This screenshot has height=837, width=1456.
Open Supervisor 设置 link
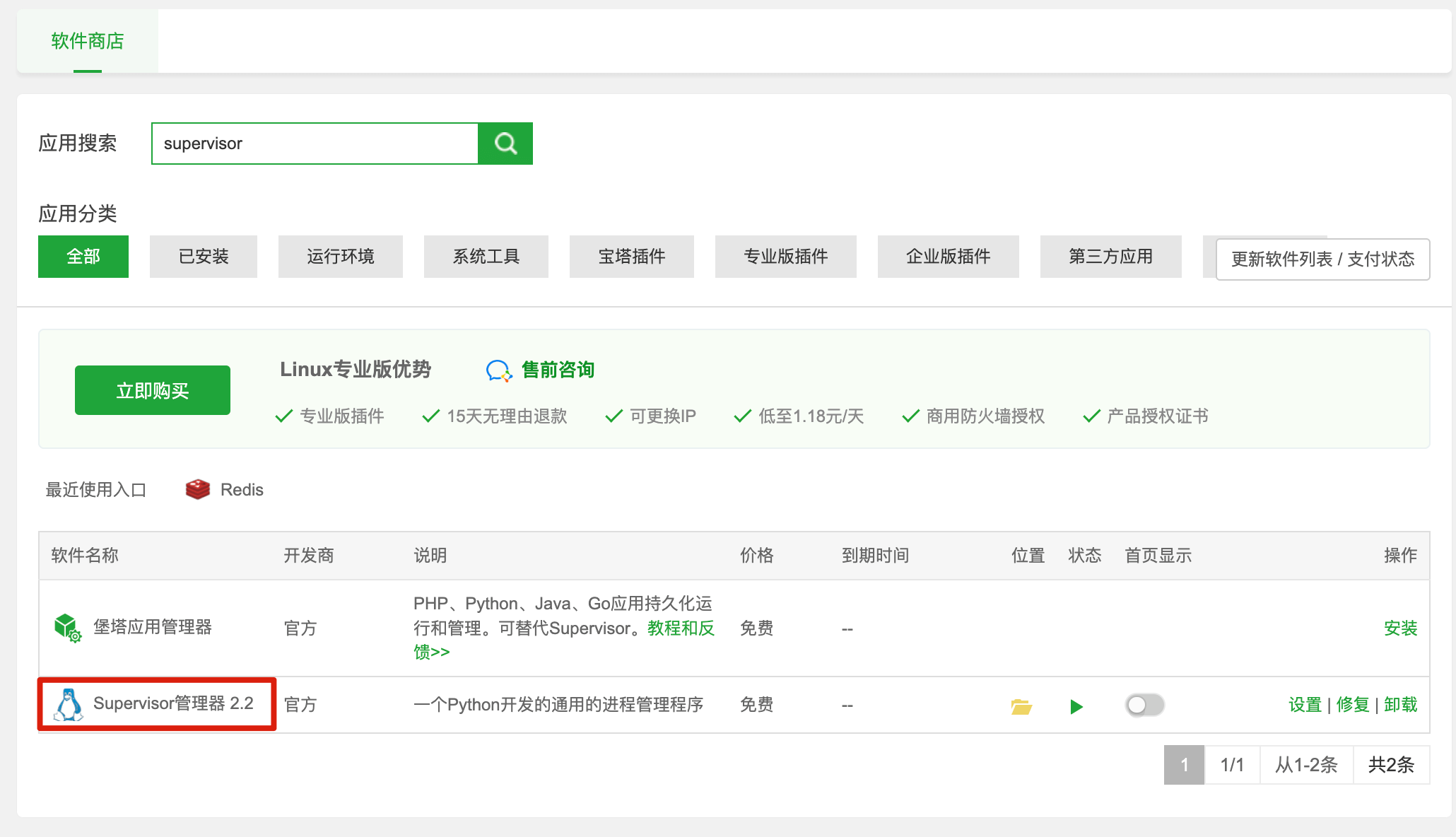coord(1305,705)
